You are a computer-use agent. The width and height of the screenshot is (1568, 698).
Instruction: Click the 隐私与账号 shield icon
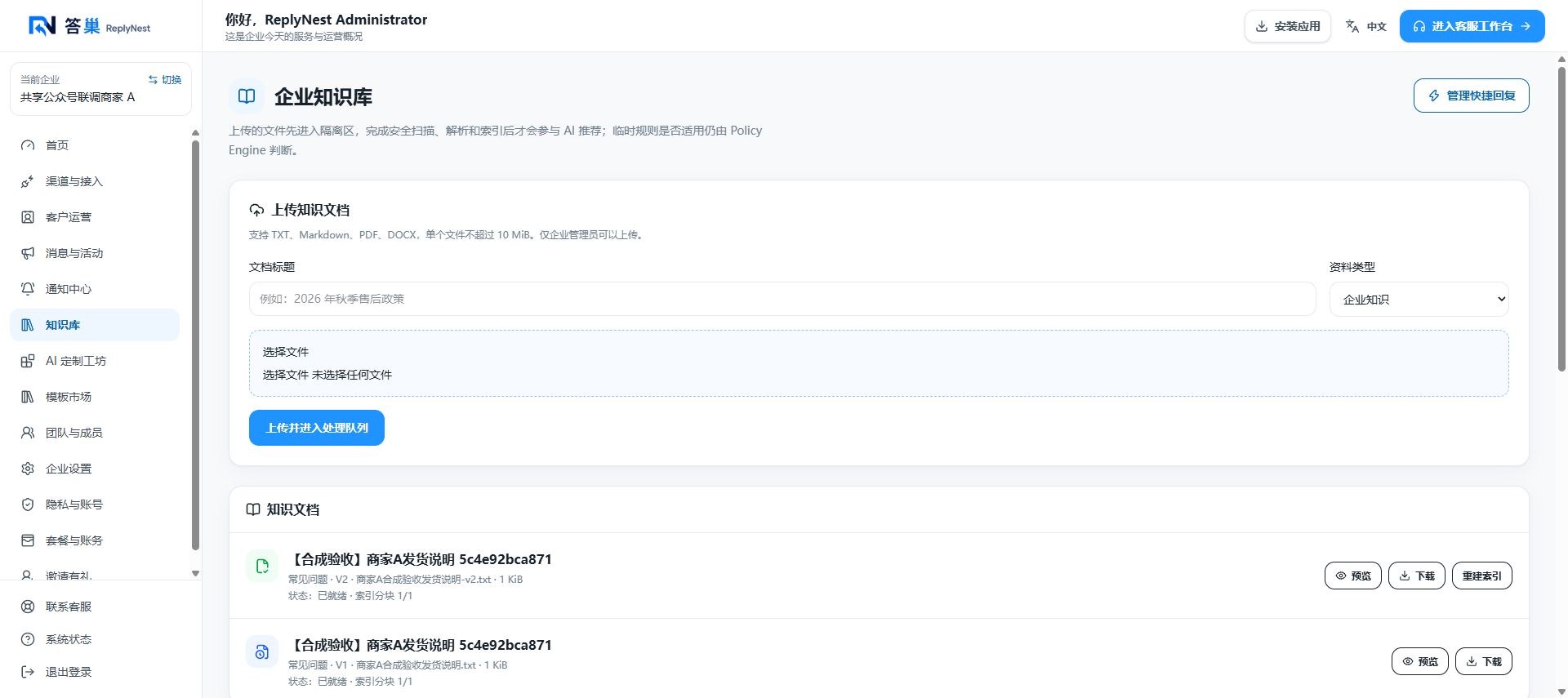pyautogui.click(x=28, y=505)
